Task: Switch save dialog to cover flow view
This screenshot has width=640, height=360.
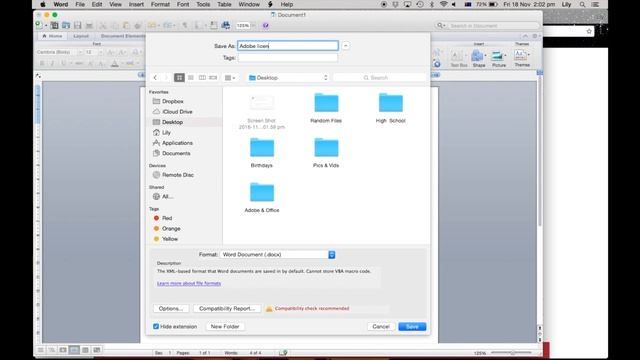Action: coord(213,78)
